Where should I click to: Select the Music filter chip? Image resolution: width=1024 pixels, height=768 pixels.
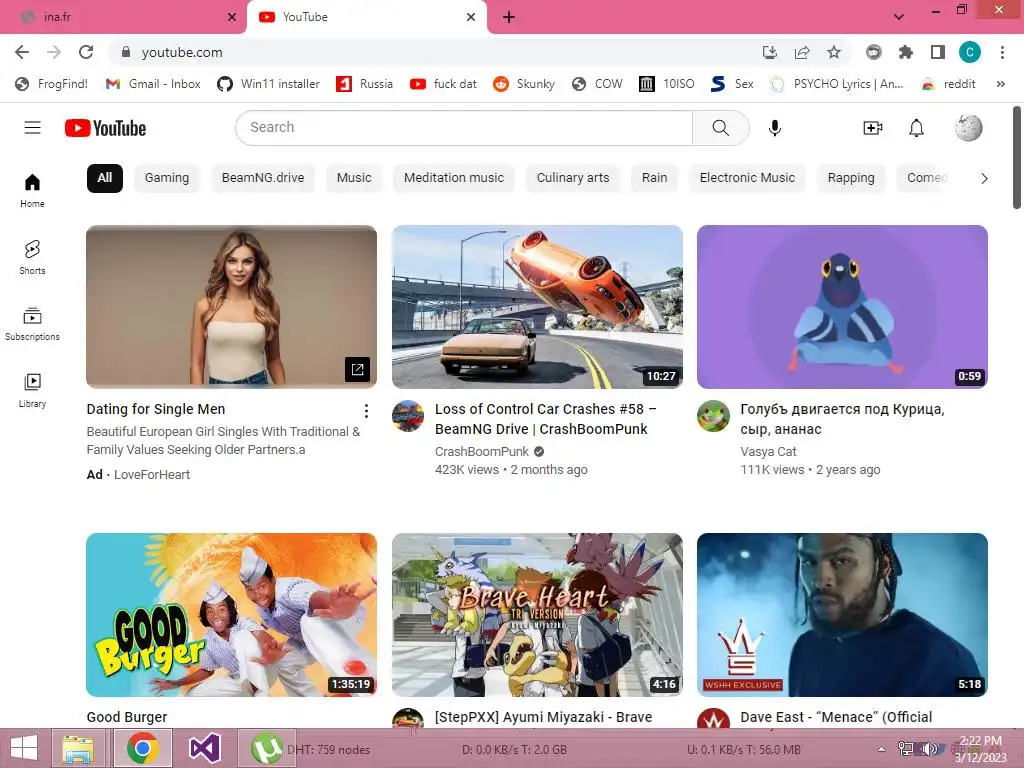[x=354, y=178]
